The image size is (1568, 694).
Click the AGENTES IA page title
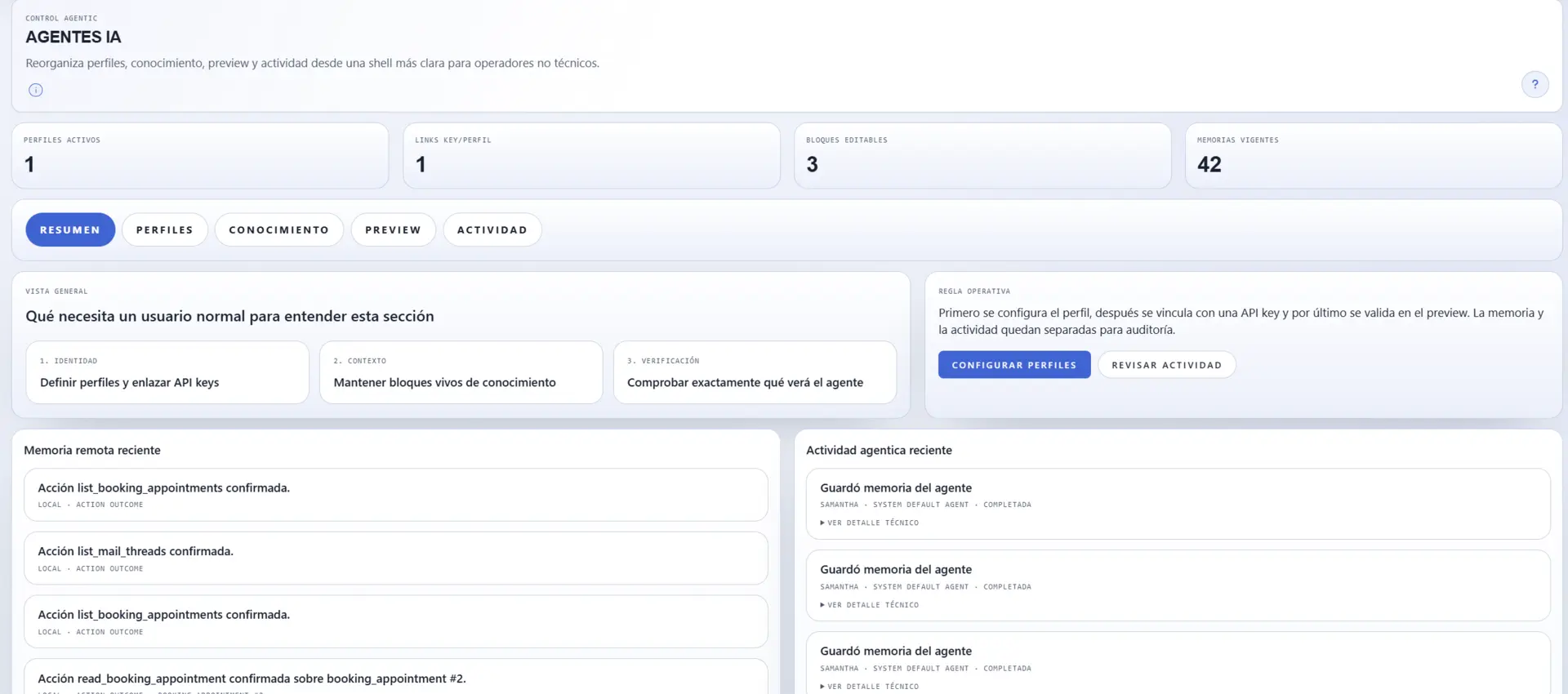coord(73,38)
